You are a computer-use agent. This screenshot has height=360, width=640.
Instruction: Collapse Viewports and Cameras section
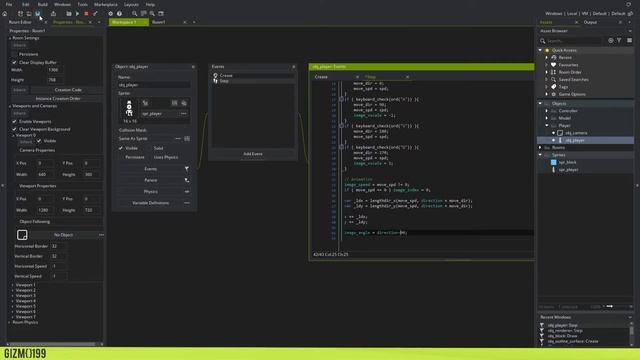click(10, 106)
